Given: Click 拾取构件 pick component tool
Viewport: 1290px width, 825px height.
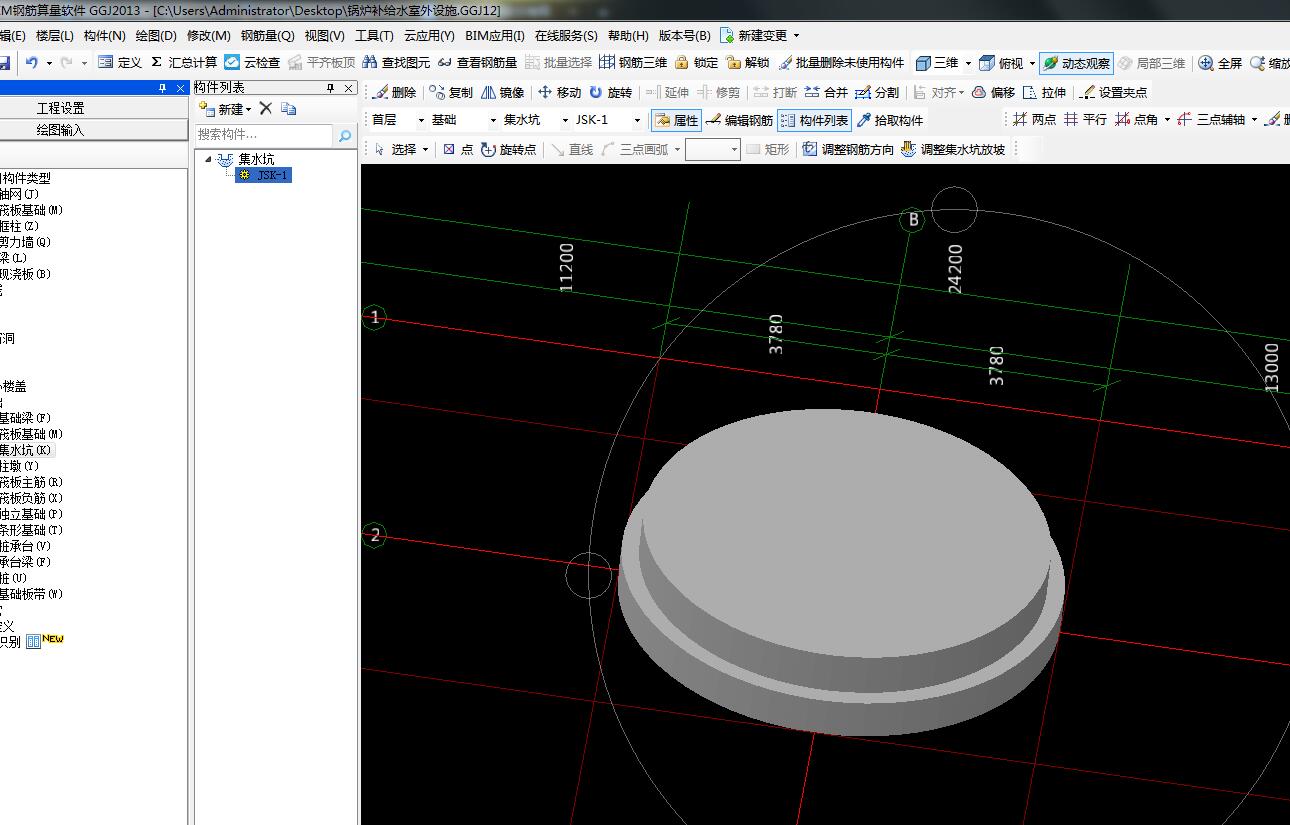Looking at the screenshot, I should click(890, 120).
